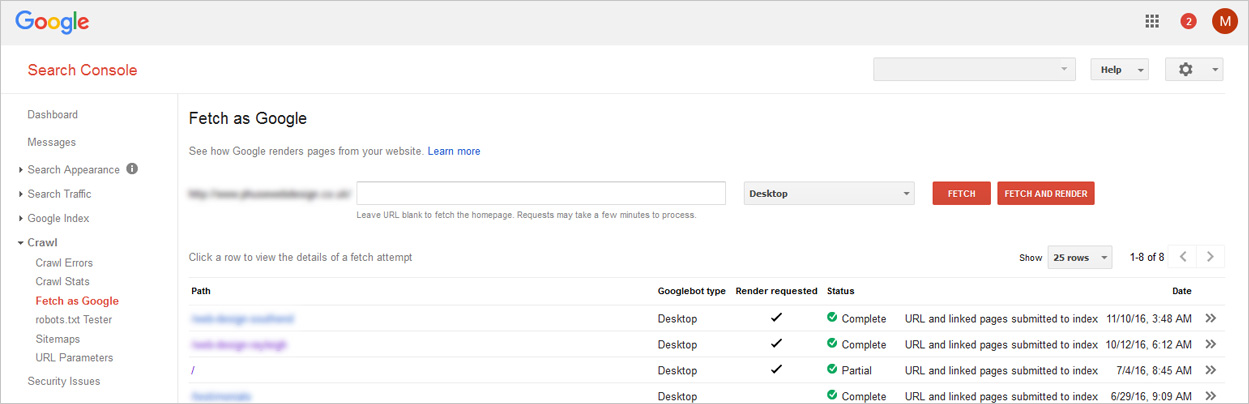Open details arrows for 10/12/16 row
The width and height of the screenshot is (1249, 404).
(1210, 345)
